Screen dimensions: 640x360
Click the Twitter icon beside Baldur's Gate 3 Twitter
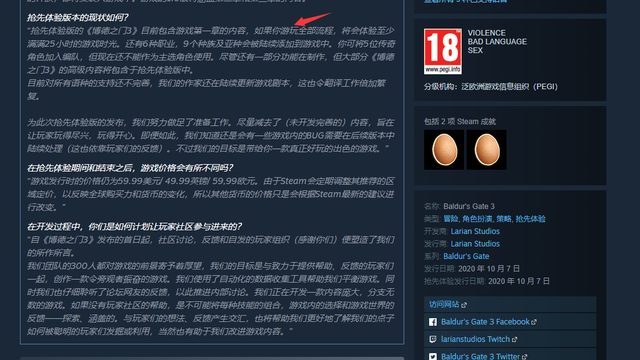click(x=433, y=356)
